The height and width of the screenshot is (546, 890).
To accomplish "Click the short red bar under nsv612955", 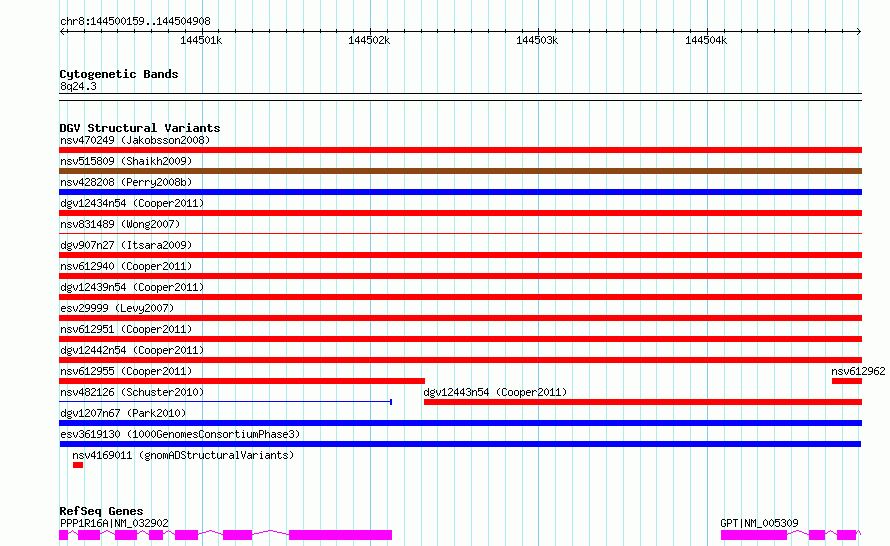I will tap(242, 381).
